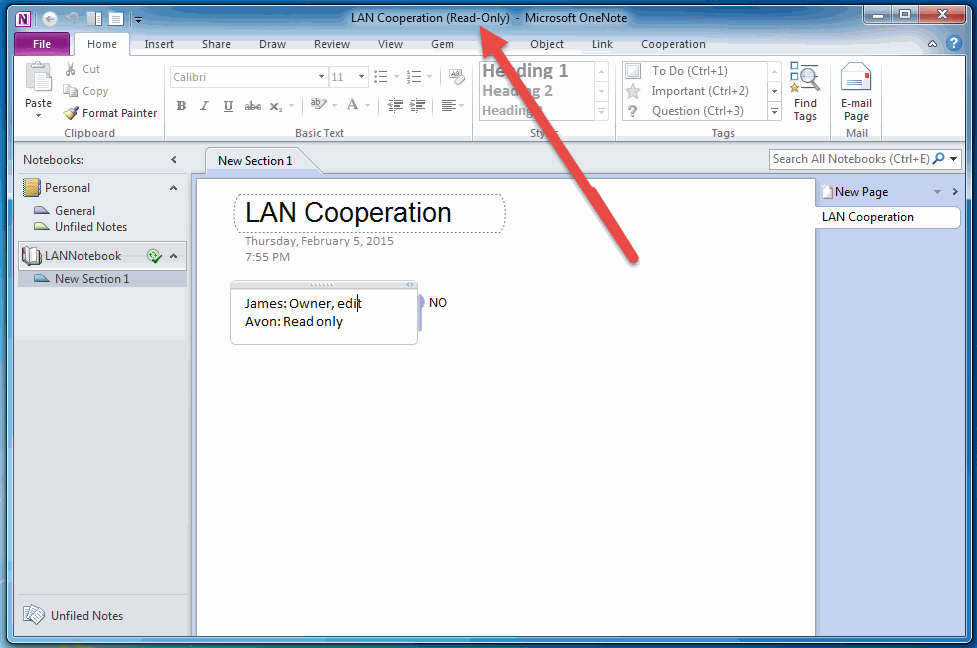
Task: Click the search magnifier icon
Action: pos(938,159)
